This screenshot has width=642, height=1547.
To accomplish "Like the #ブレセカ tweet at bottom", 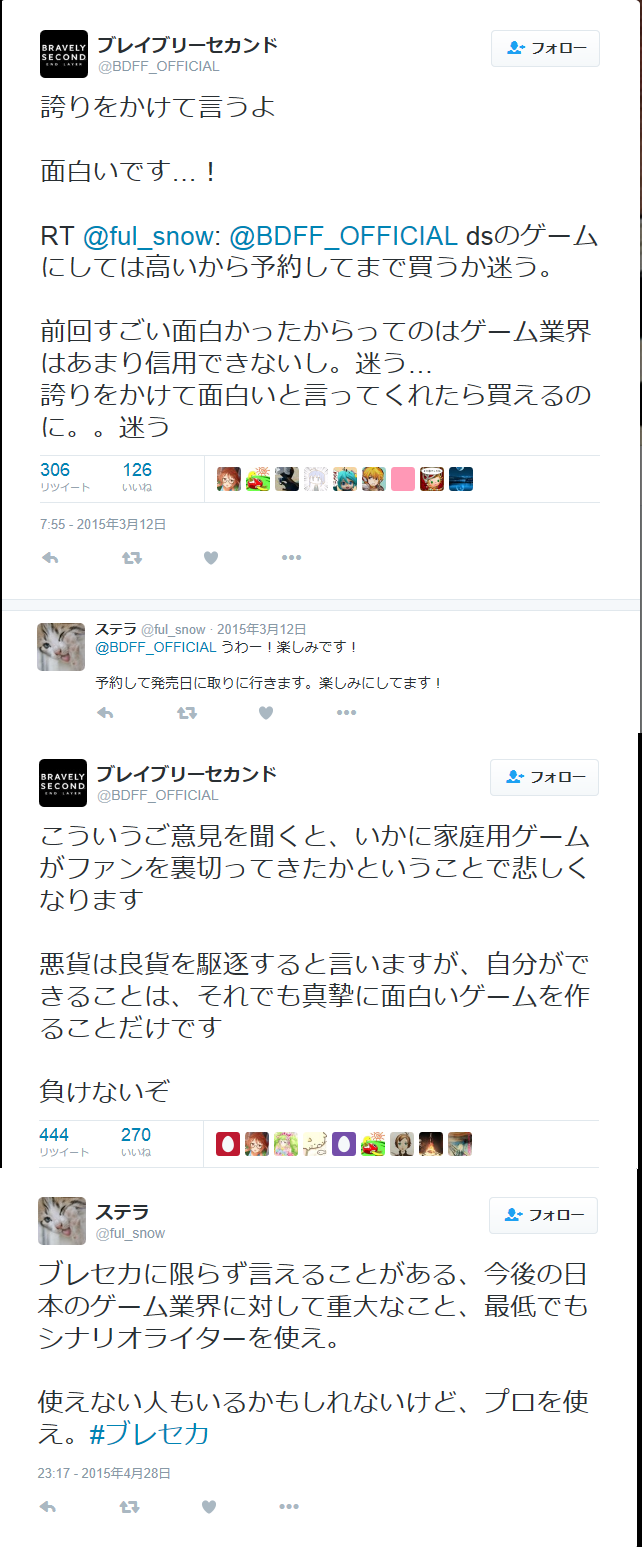I will pyautogui.click(x=208, y=1506).
